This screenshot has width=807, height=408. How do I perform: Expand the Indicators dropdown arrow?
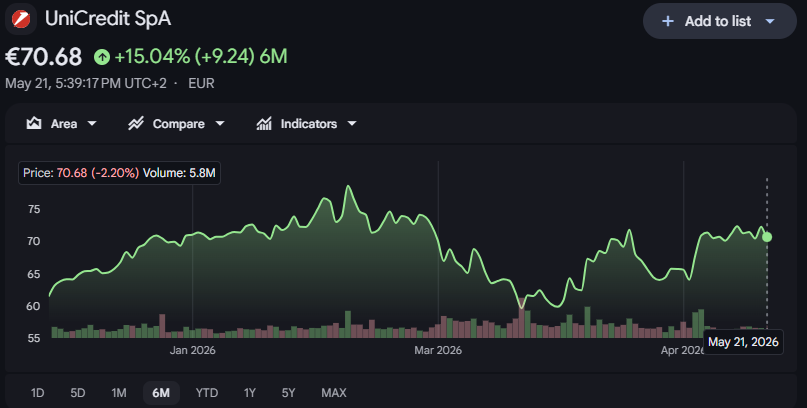[352, 123]
